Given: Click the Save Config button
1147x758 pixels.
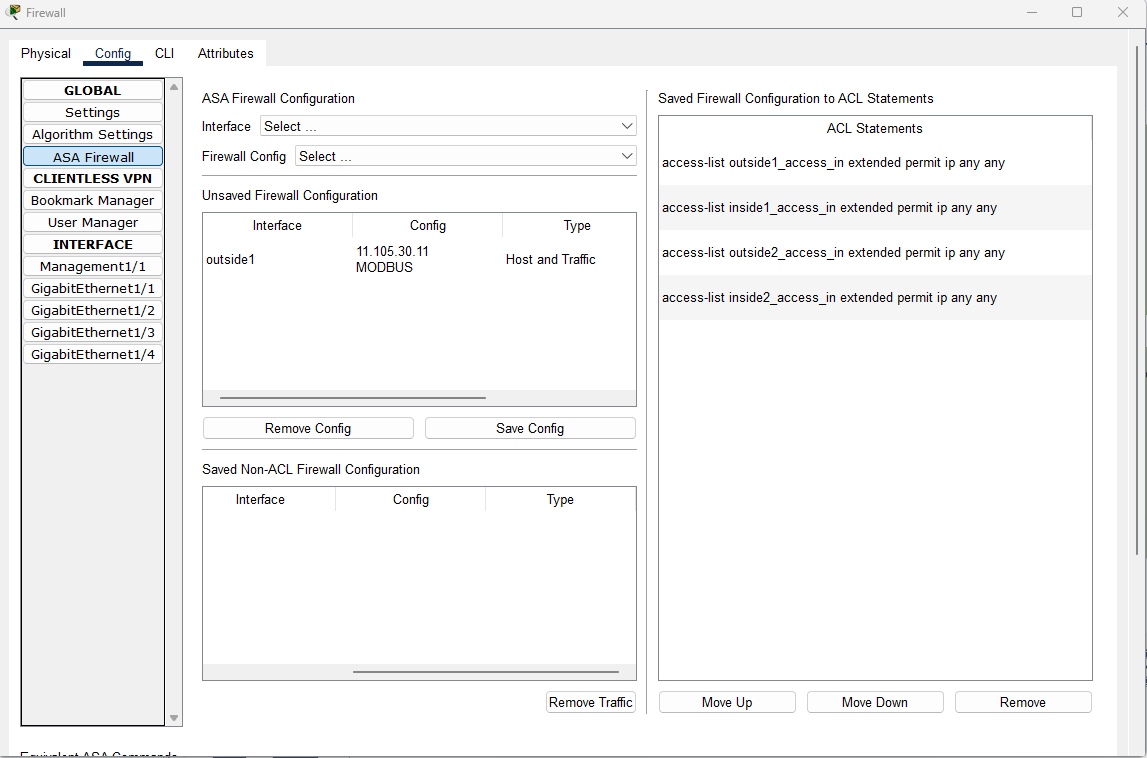Looking at the screenshot, I should (x=530, y=427).
